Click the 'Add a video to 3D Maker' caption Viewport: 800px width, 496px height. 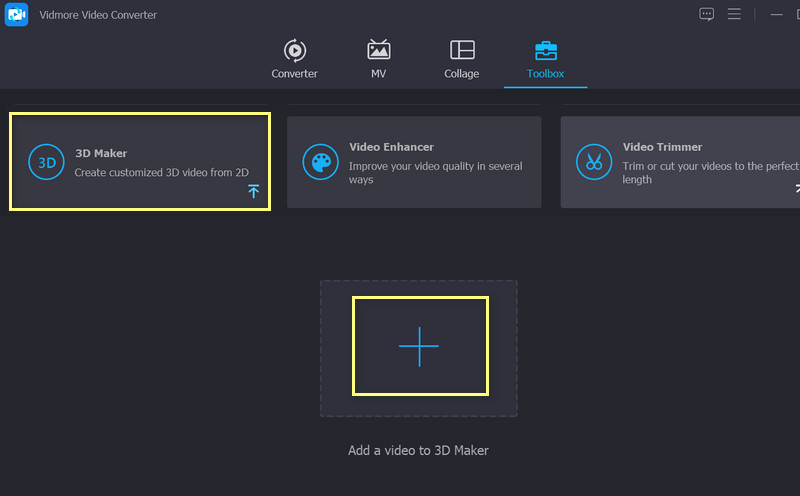coord(418,451)
